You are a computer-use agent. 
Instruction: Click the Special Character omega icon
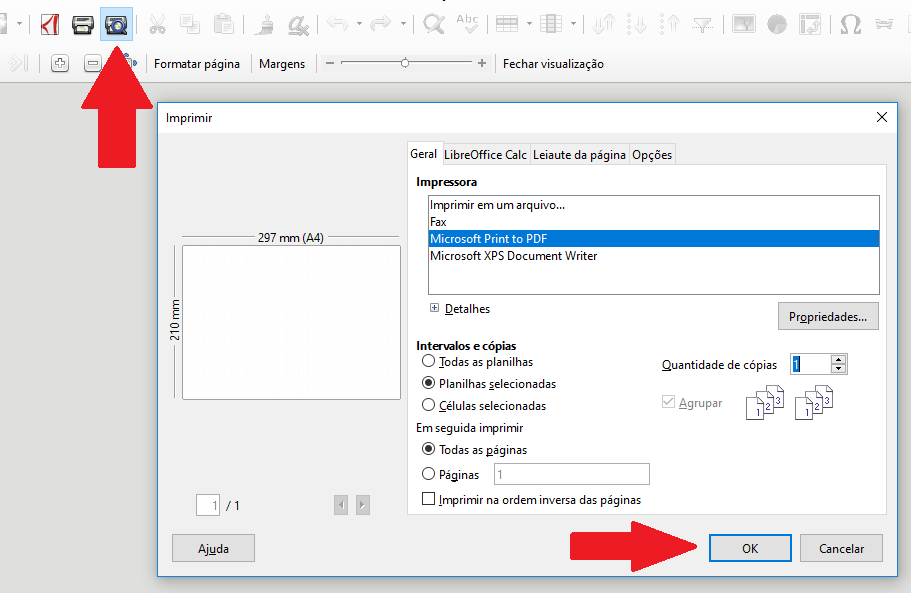pos(851,24)
